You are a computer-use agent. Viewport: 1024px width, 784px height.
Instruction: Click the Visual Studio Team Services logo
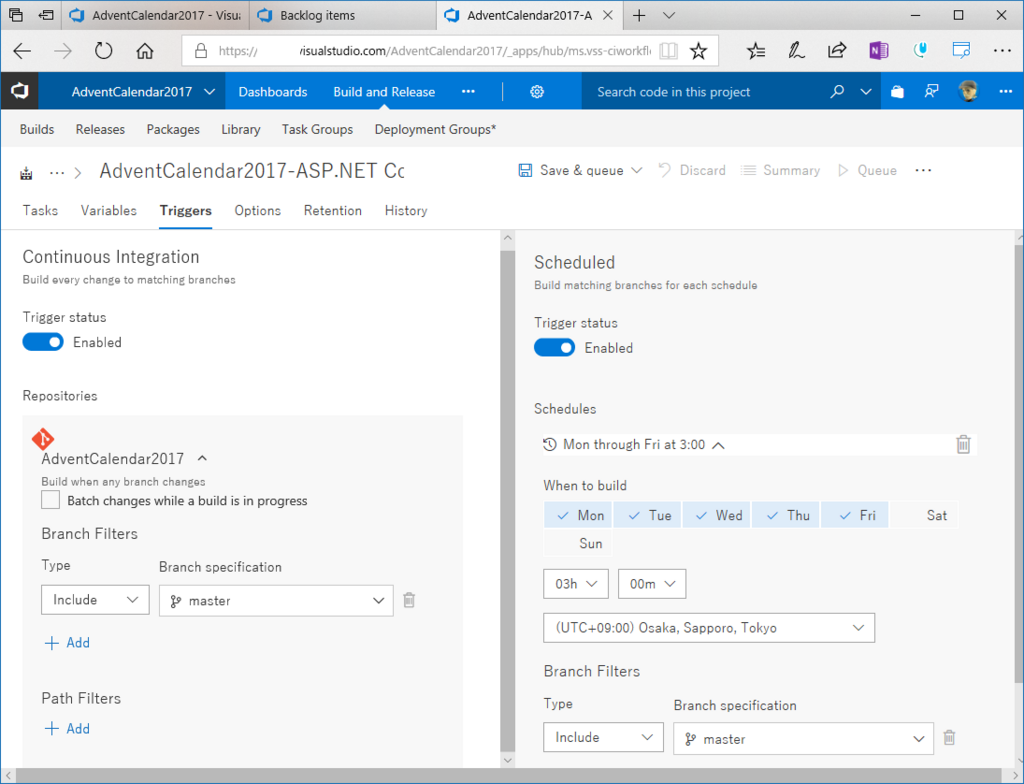20,91
